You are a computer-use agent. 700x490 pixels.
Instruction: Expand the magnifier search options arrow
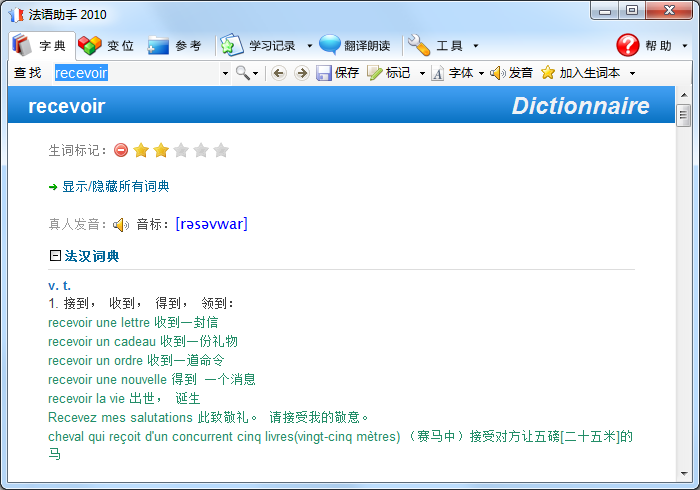(x=255, y=73)
